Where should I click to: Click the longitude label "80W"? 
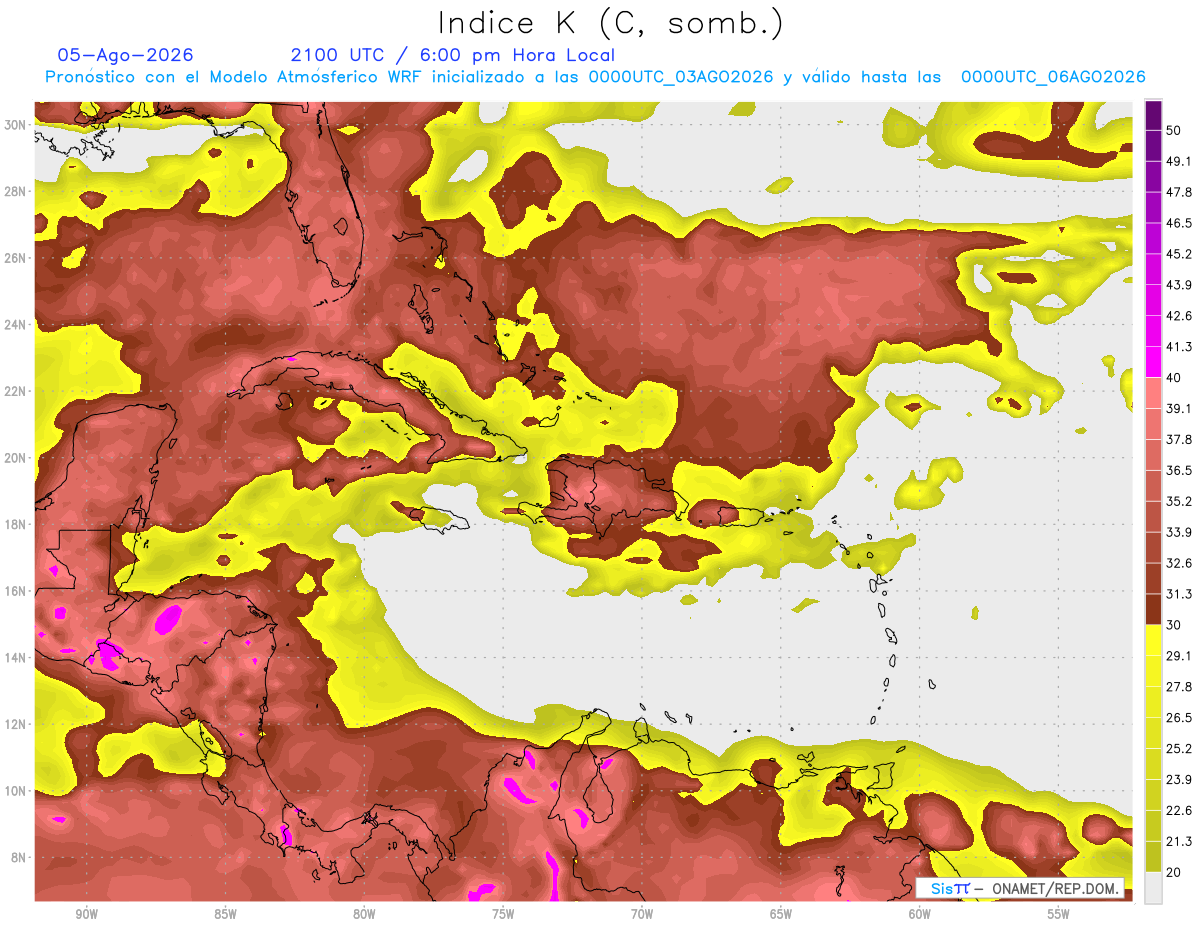364,914
